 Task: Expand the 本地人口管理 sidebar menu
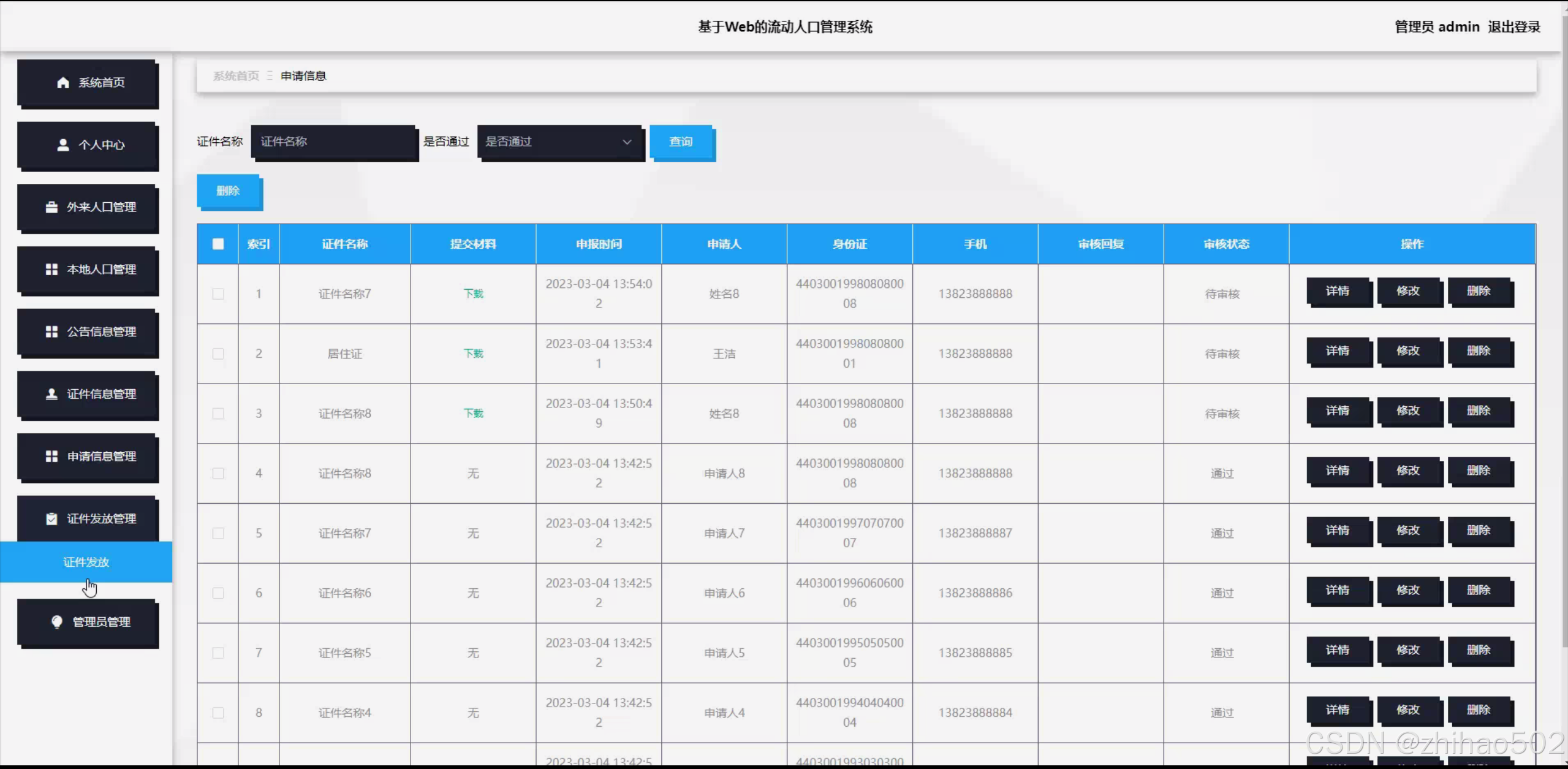click(88, 270)
